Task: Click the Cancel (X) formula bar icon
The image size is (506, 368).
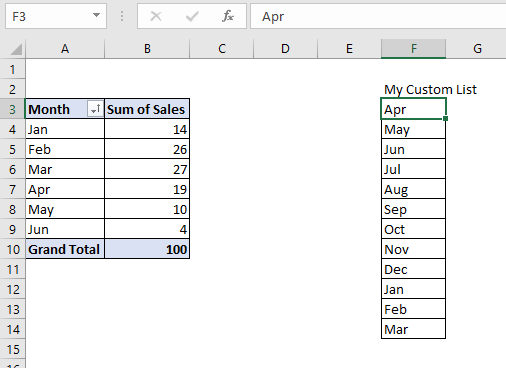Action: point(156,16)
